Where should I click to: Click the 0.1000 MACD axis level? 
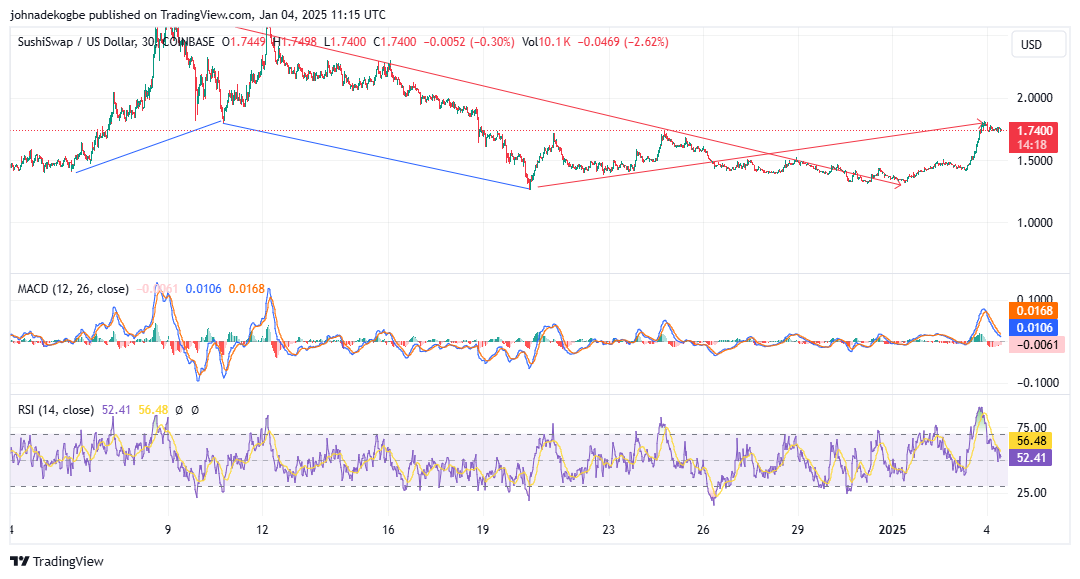click(1035, 300)
